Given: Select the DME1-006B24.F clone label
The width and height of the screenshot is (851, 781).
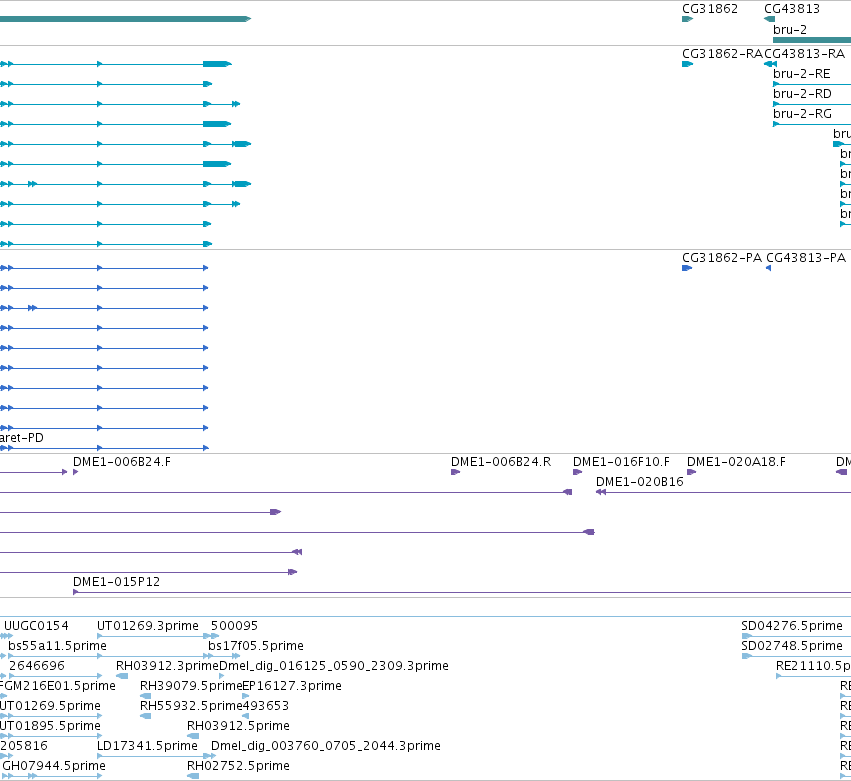Looking at the screenshot, I should click(x=122, y=462).
